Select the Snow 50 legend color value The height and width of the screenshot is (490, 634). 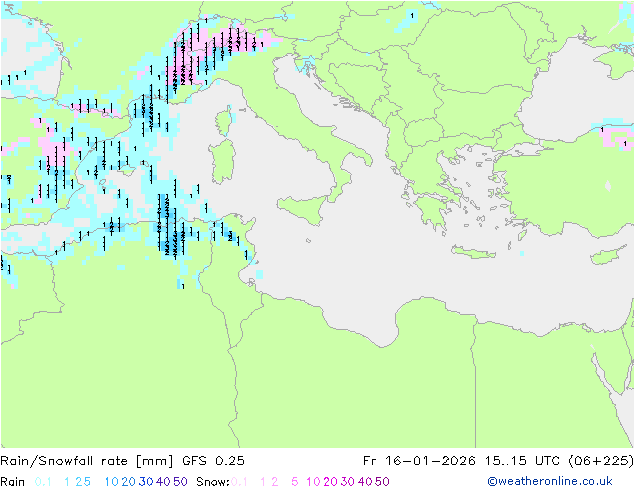coord(382,482)
